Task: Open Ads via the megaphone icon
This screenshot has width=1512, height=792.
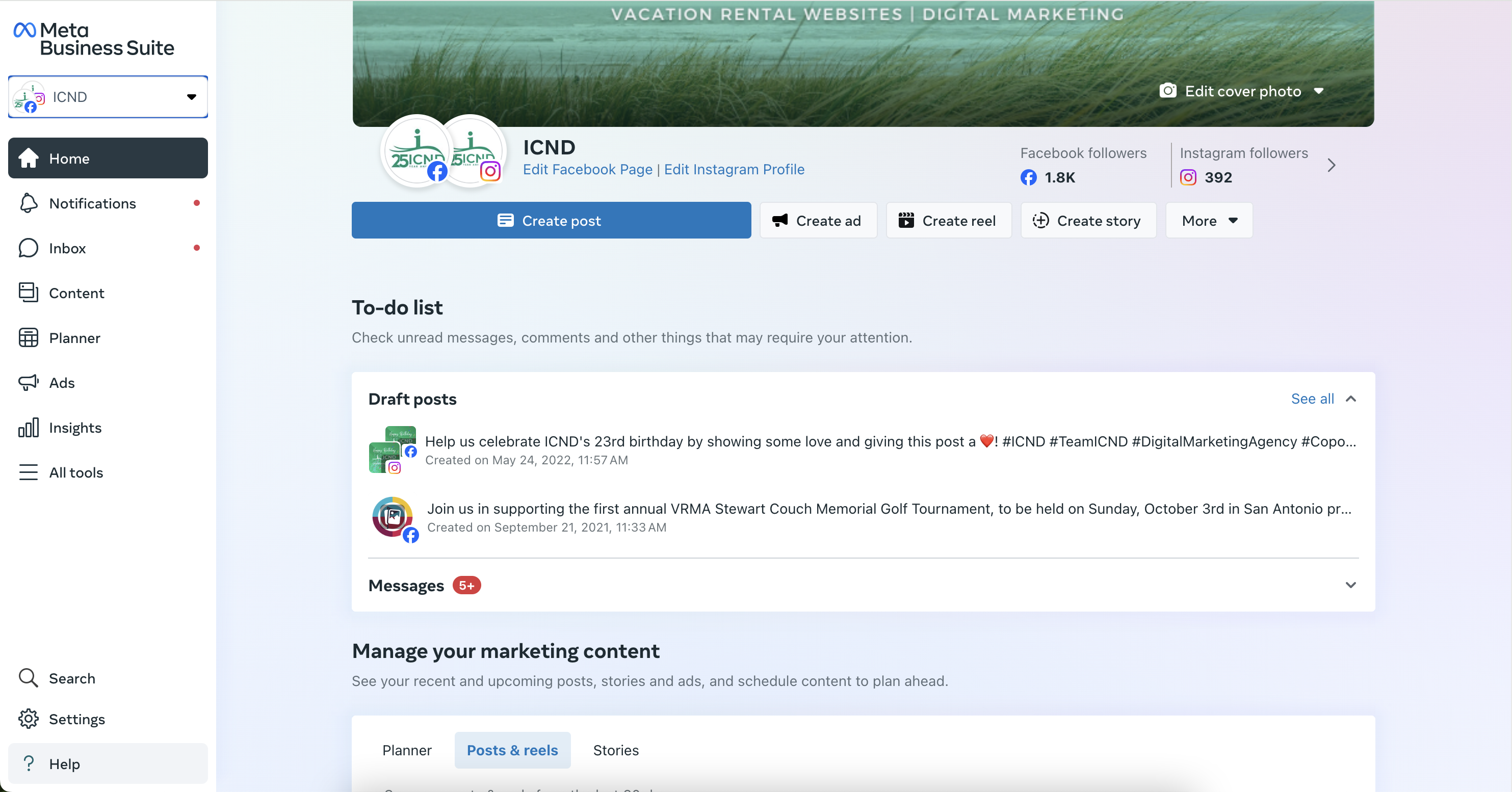Action: 28,383
